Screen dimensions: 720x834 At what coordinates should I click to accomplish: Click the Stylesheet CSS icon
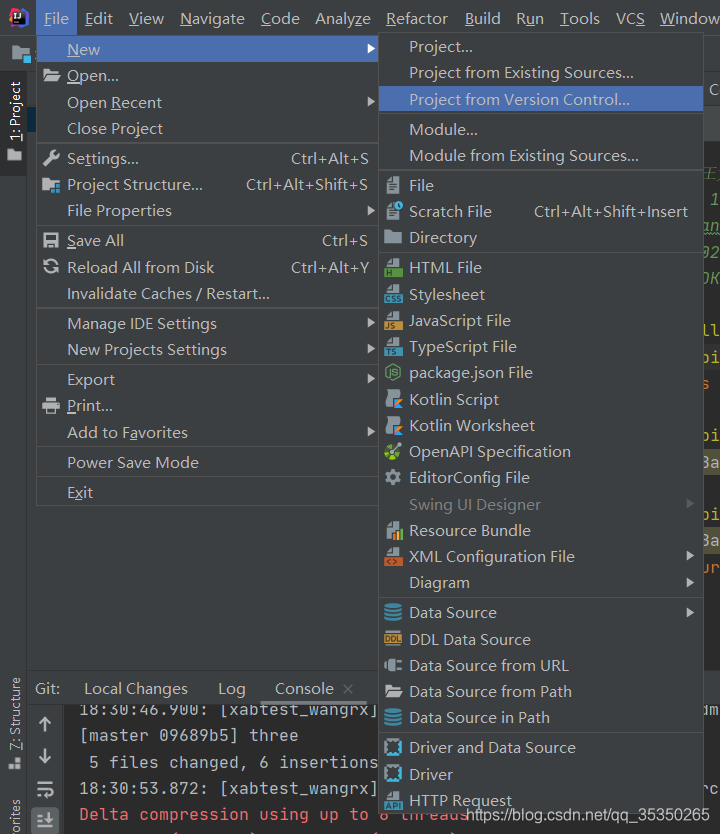point(393,294)
